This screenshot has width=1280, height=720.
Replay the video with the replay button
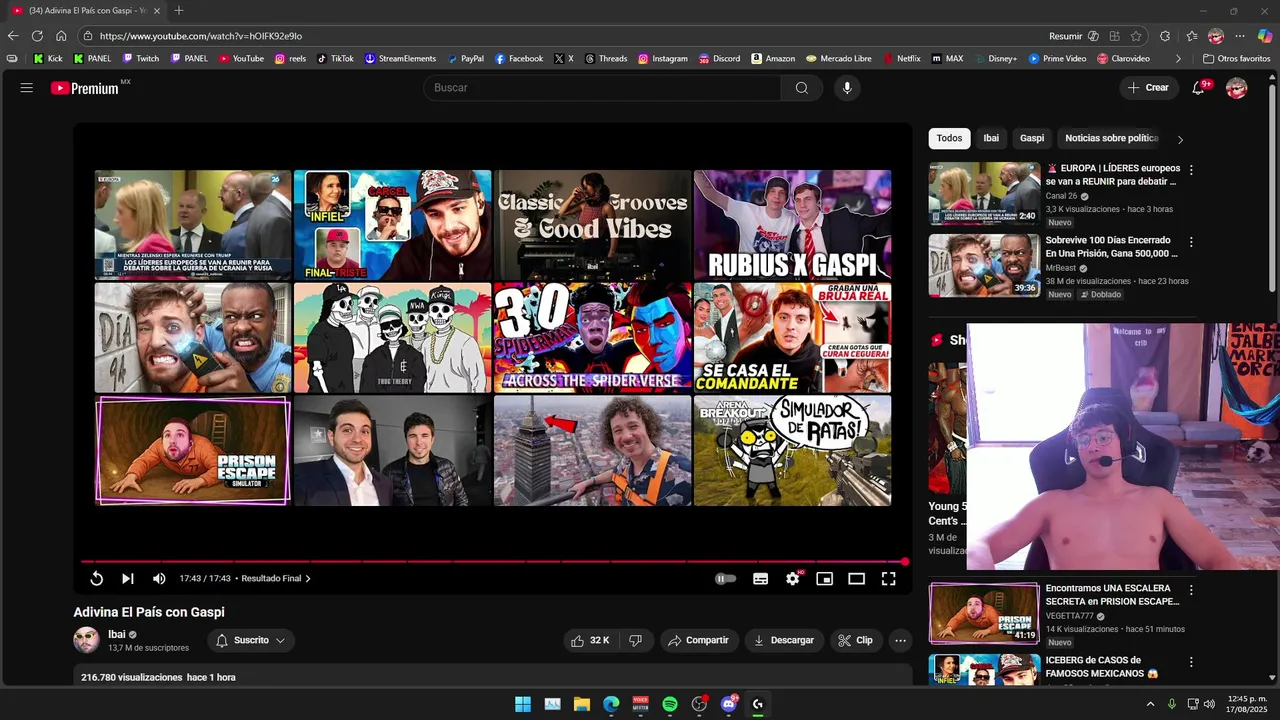coord(96,579)
